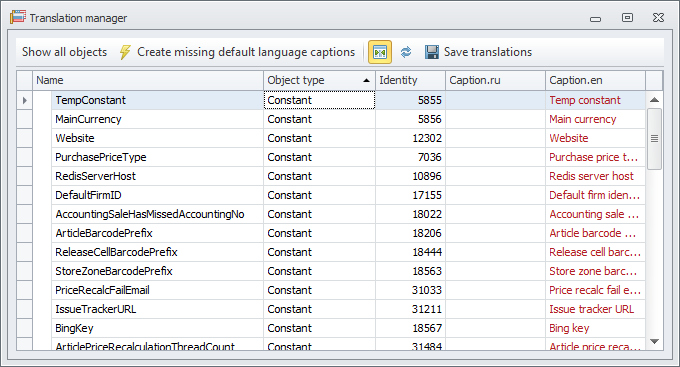Click Caption.ru column header

click(495, 80)
